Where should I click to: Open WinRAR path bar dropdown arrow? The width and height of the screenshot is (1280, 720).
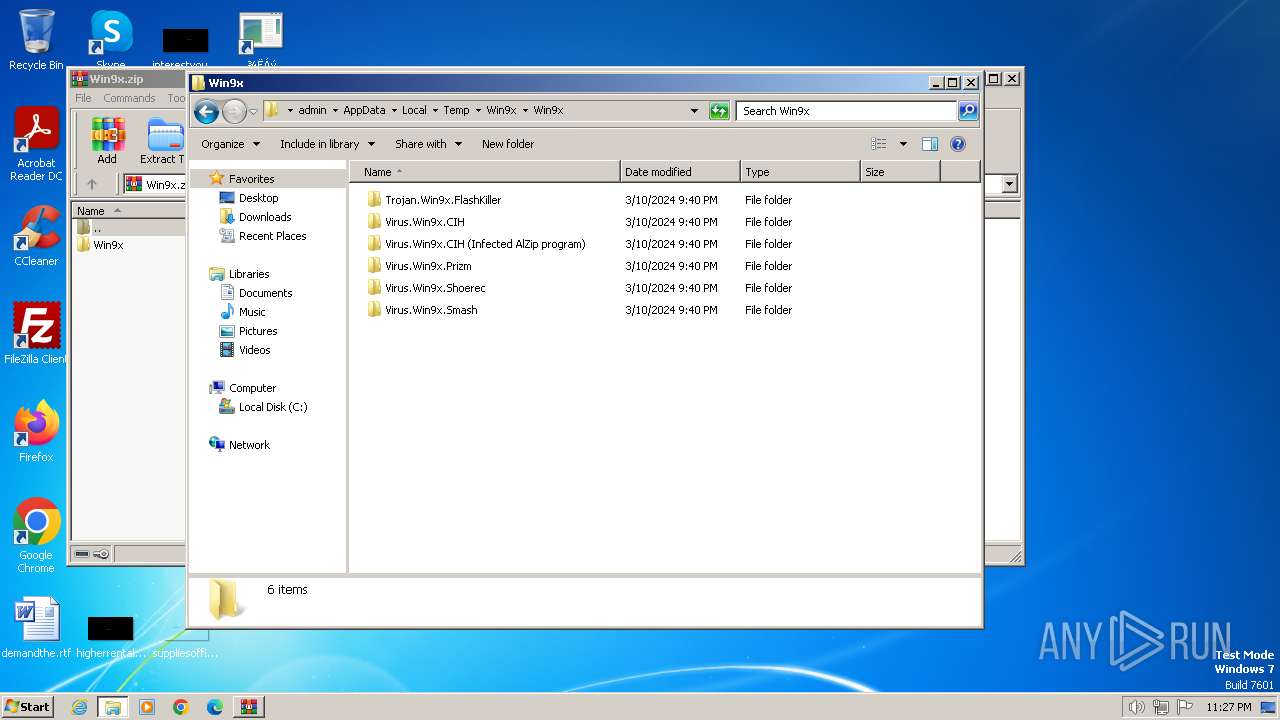[1009, 184]
